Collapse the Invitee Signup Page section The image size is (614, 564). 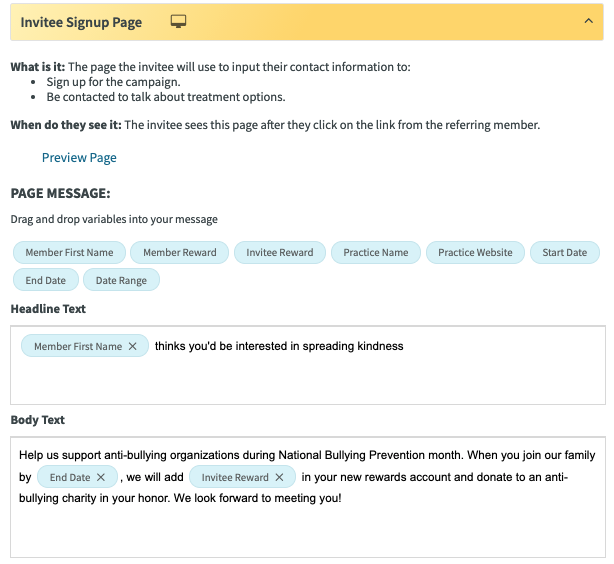pyautogui.click(x=588, y=21)
